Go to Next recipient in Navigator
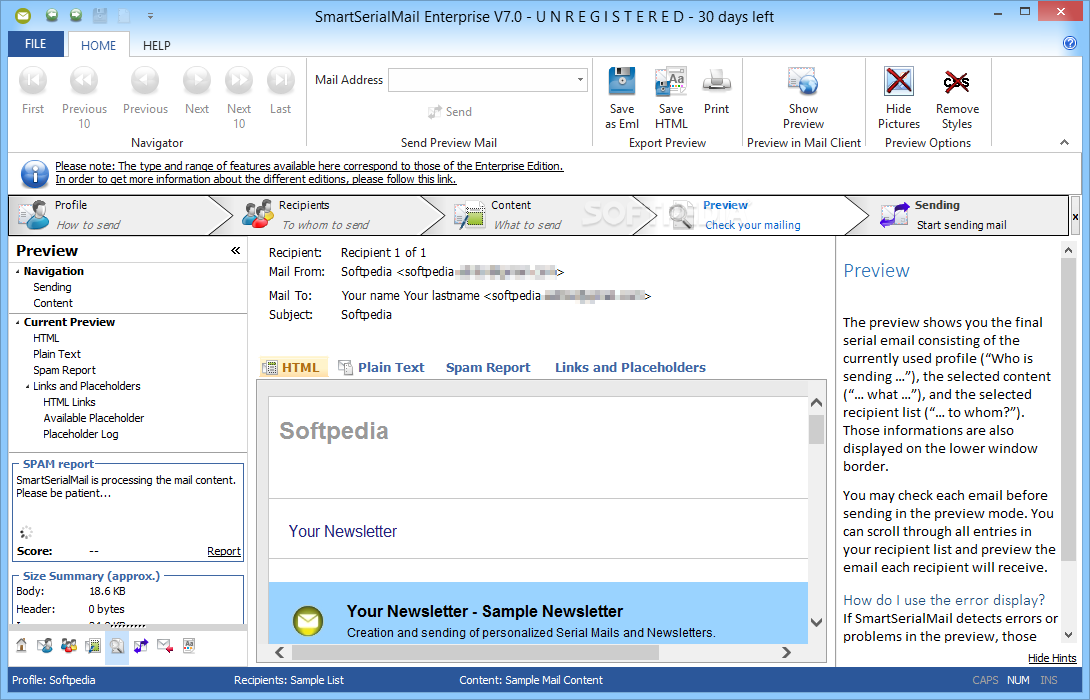Screen dimensions: 1090x700 click(197, 90)
